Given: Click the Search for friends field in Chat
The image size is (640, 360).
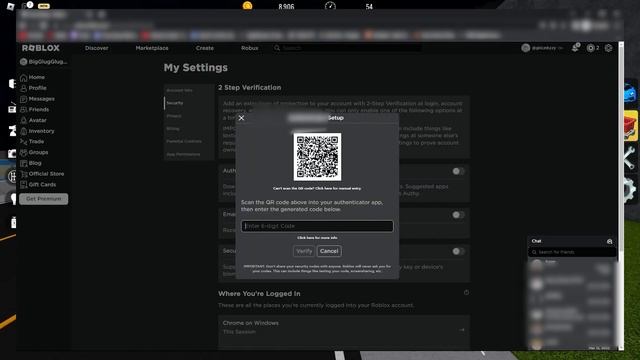Looking at the screenshot, I should tap(572, 252).
